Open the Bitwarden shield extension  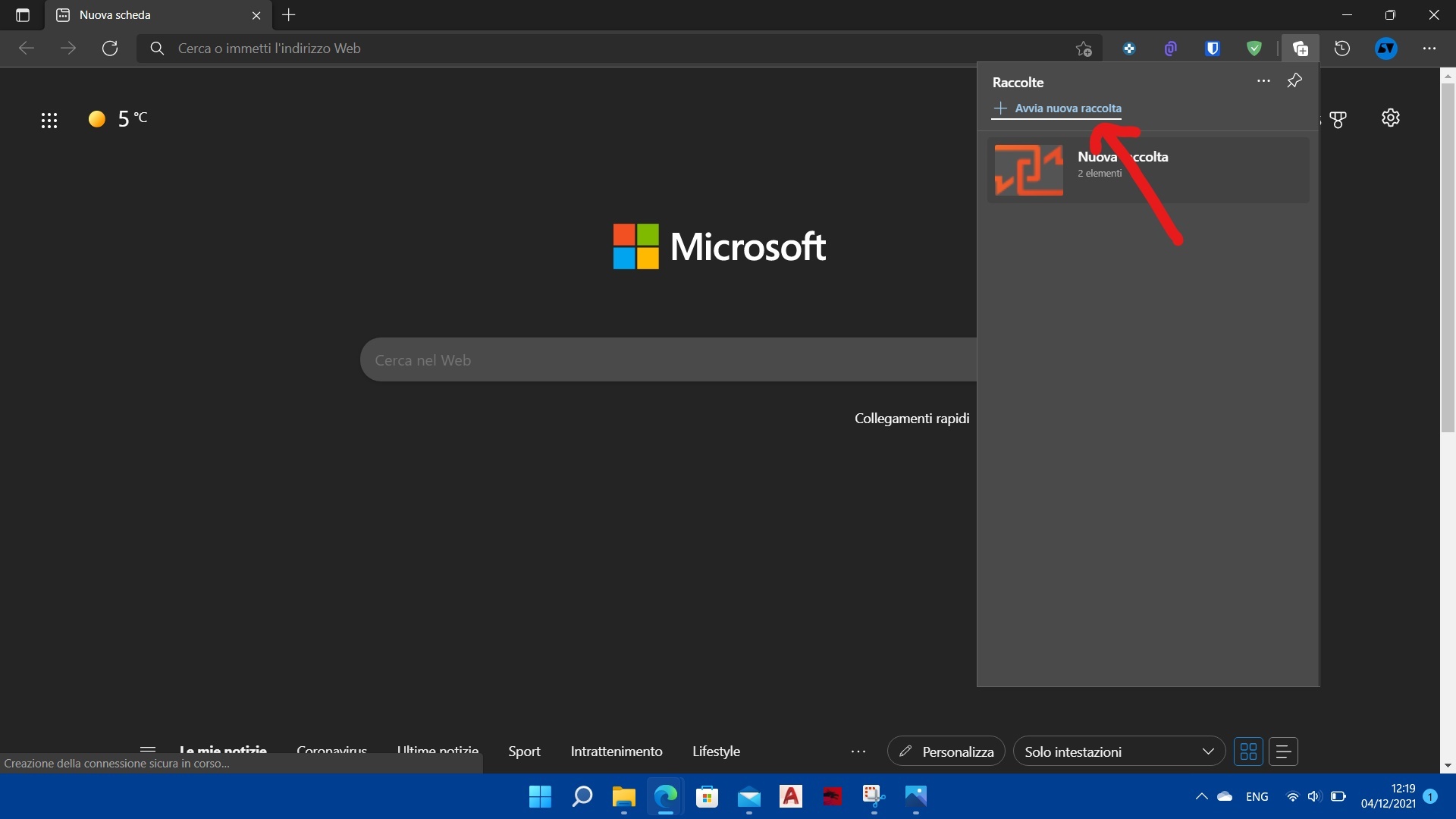(1213, 49)
